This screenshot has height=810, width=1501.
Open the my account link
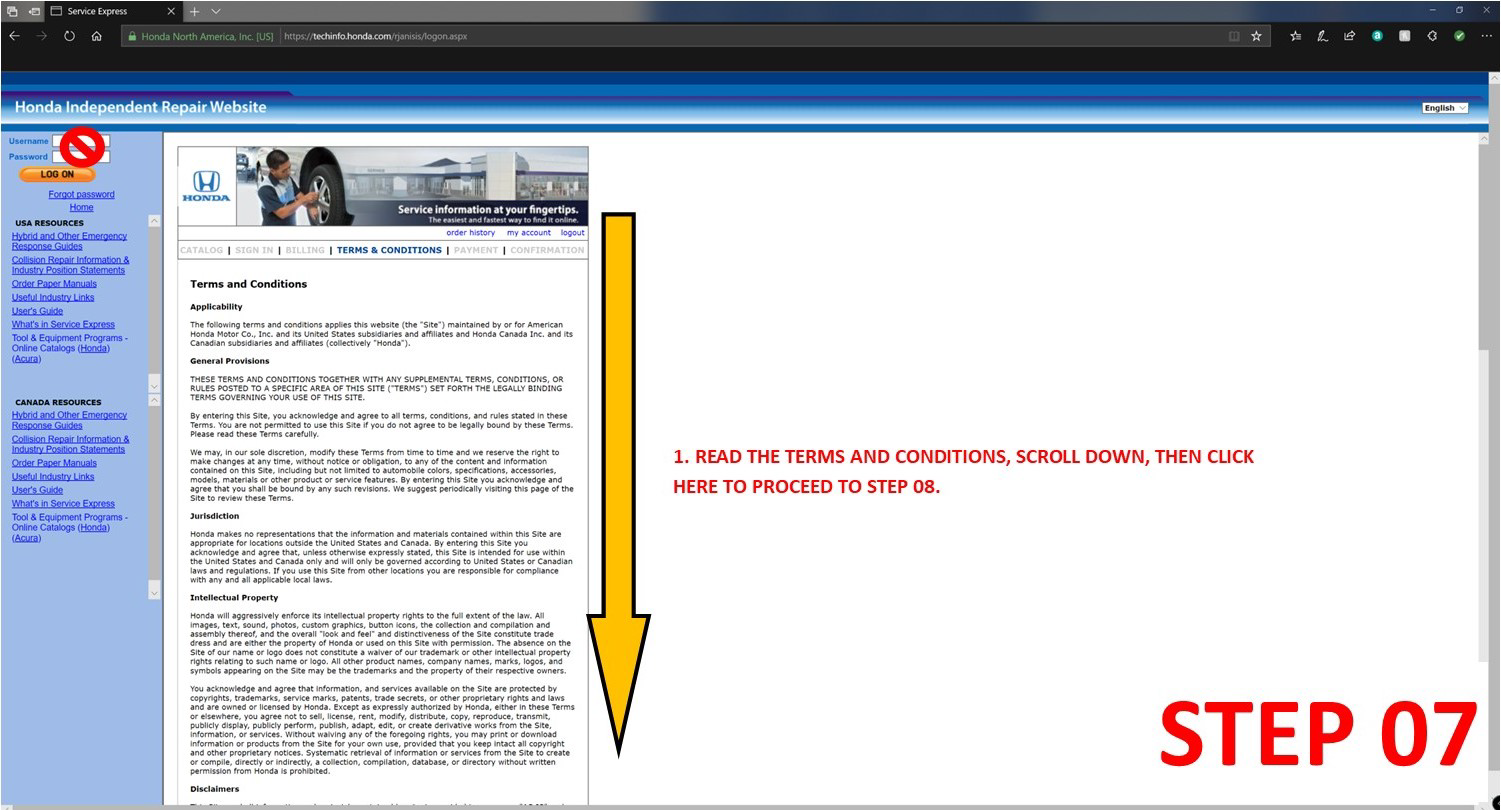pyautogui.click(x=528, y=233)
